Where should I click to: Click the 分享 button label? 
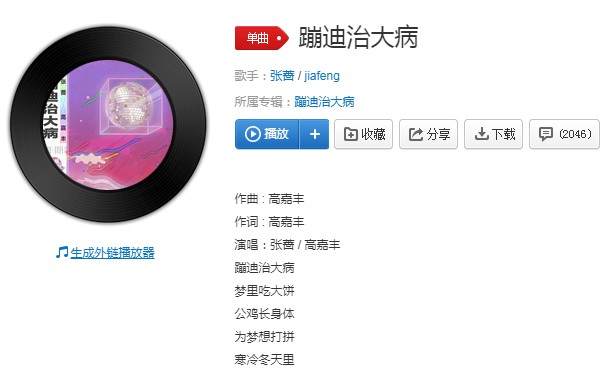click(x=438, y=134)
